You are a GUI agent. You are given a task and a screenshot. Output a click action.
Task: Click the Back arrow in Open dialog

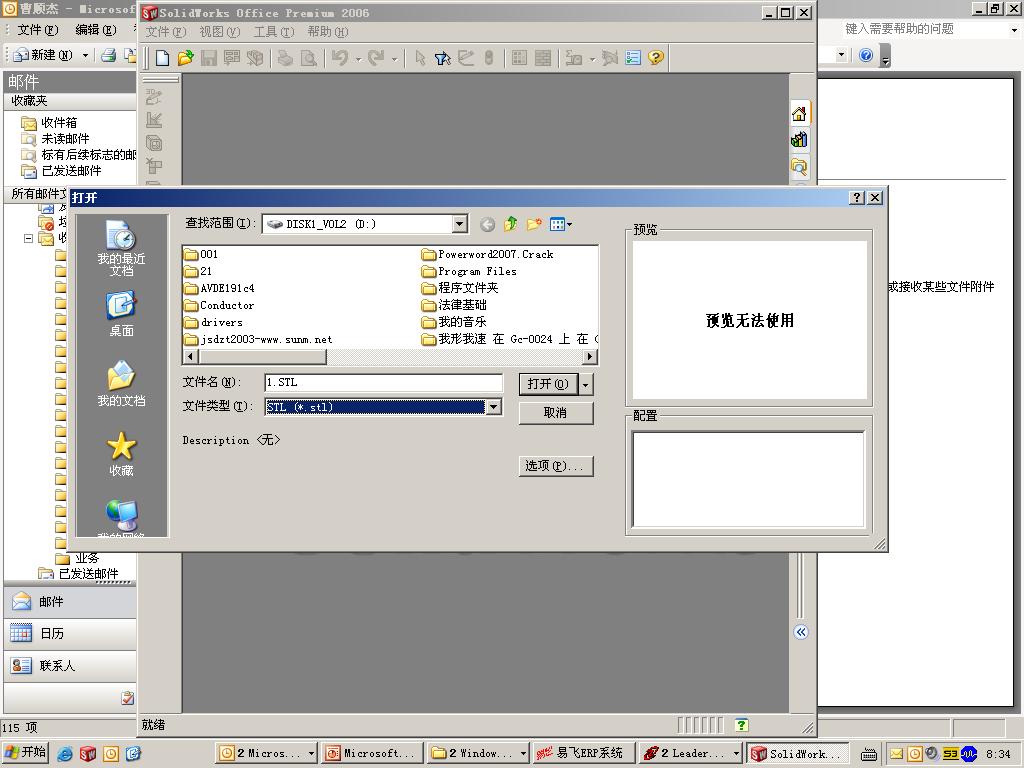pyautogui.click(x=487, y=225)
